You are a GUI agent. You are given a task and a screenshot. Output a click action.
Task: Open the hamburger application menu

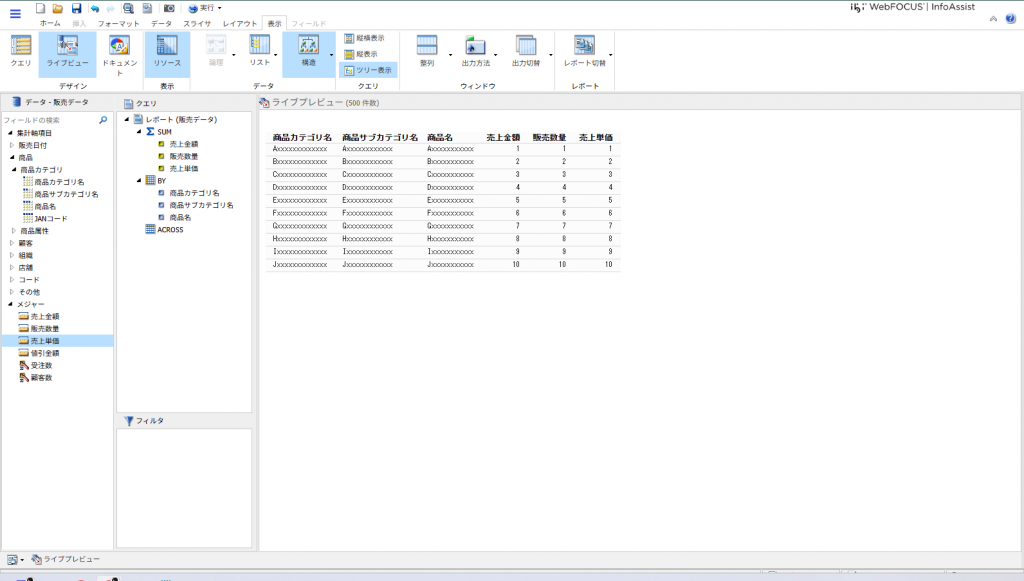[x=15, y=14]
